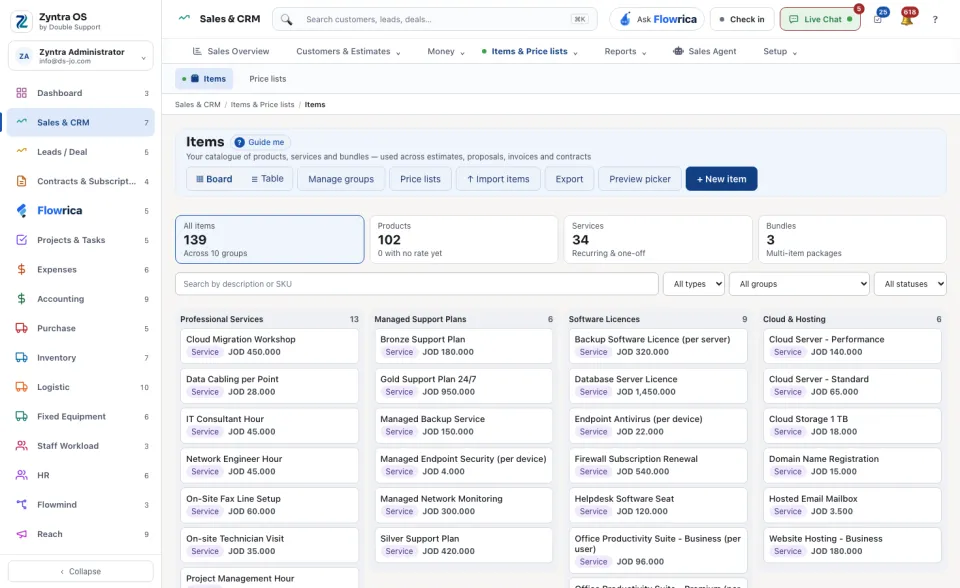Open the All types filter dropdown
The image size is (960, 588).
click(694, 284)
